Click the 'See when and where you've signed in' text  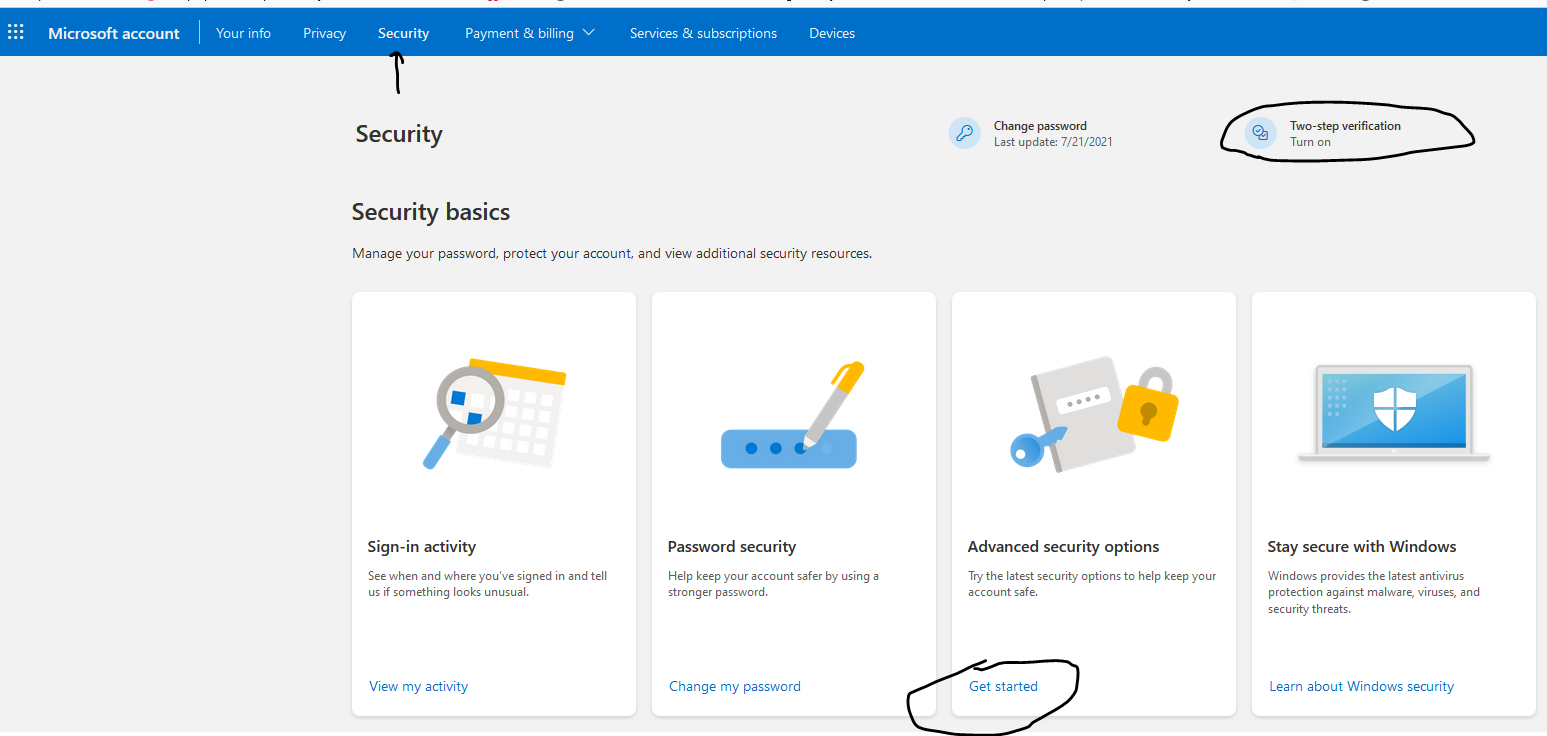click(x=488, y=584)
